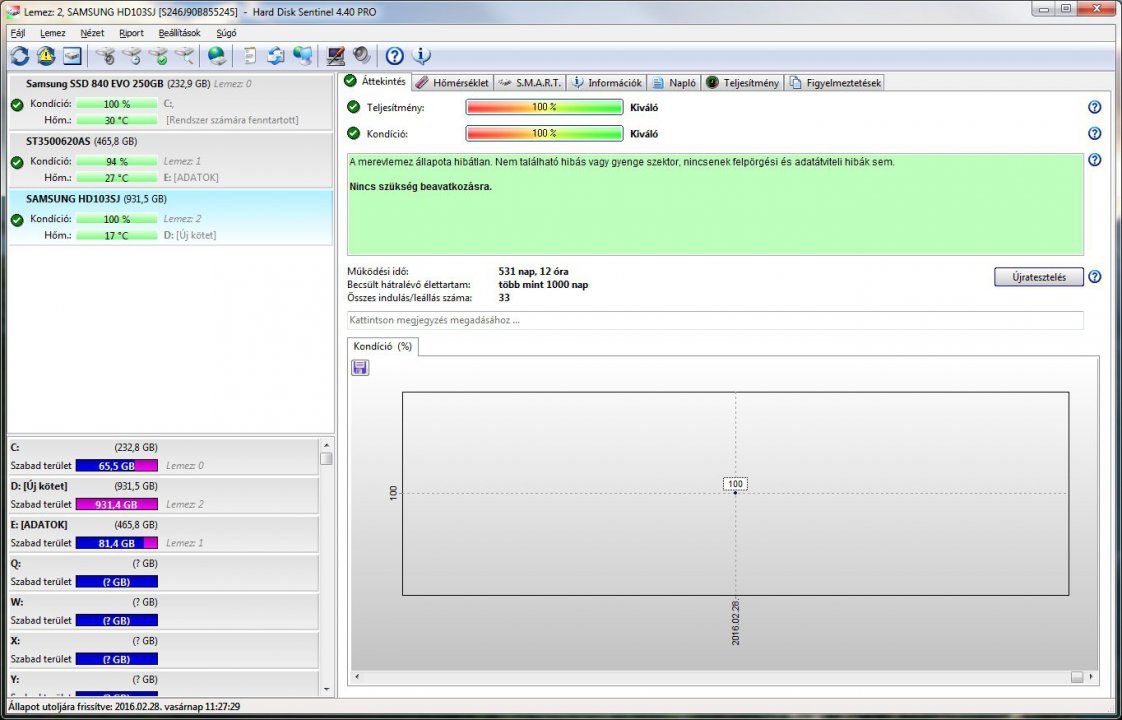Click green check icon of Samsung SSD 840 EVO
Viewport: 1122px width, 720px height.
coord(17,104)
